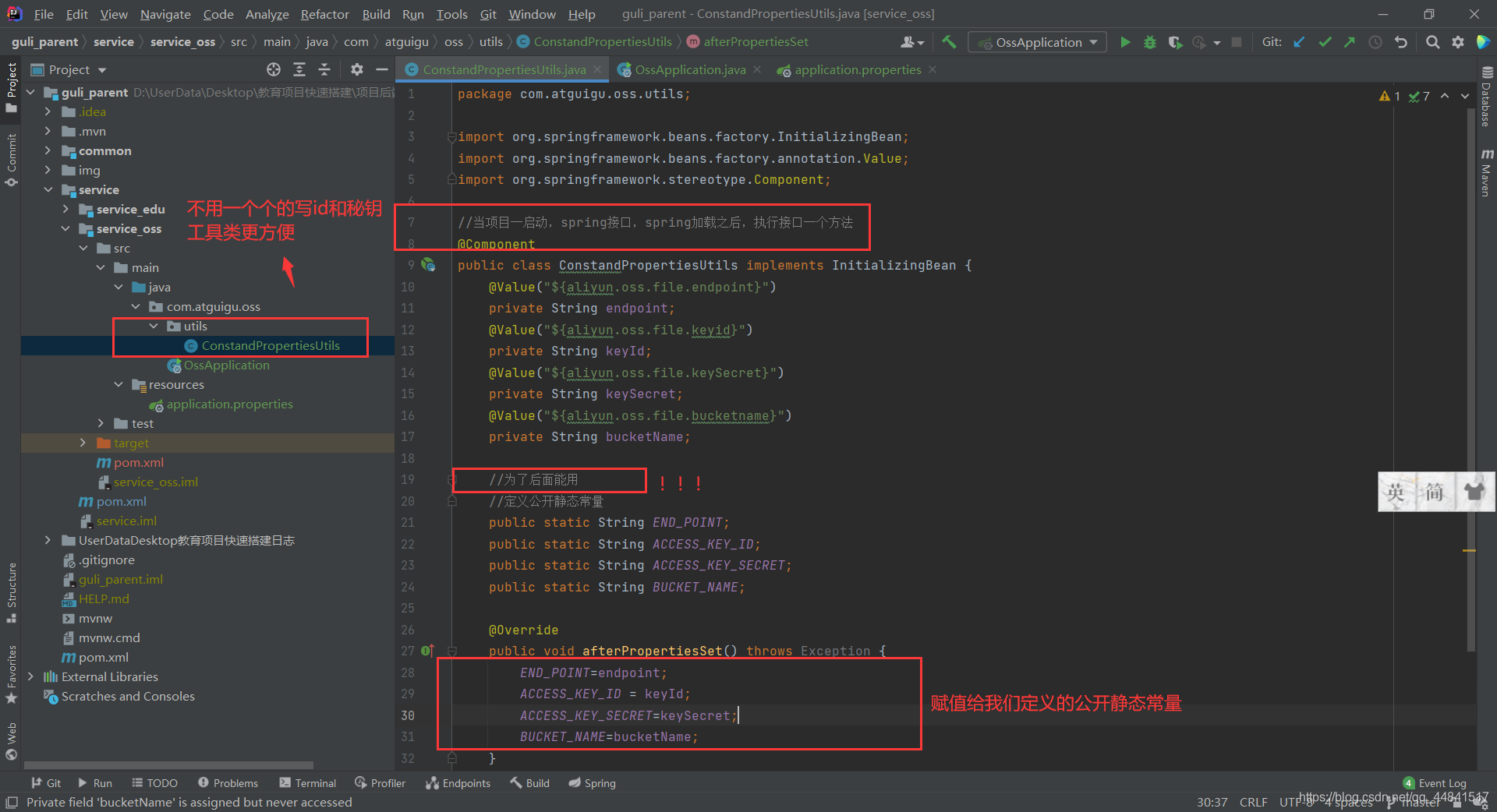The height and width of the screenshot is (812, 1497).
Task: Open the Favorites tool window
Action: pyautogui.click(x=11, y=674)
